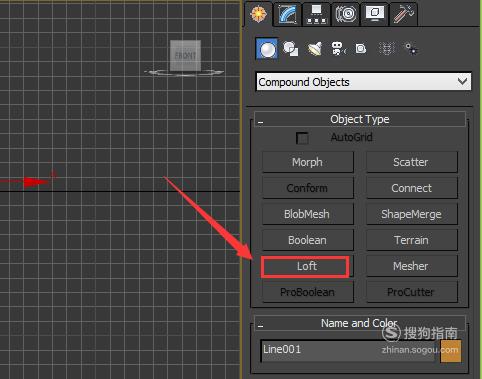This screenshot has height=379, width=482.
Task: Collapse the Name and Color rollout
Action: tap(360, 323)
